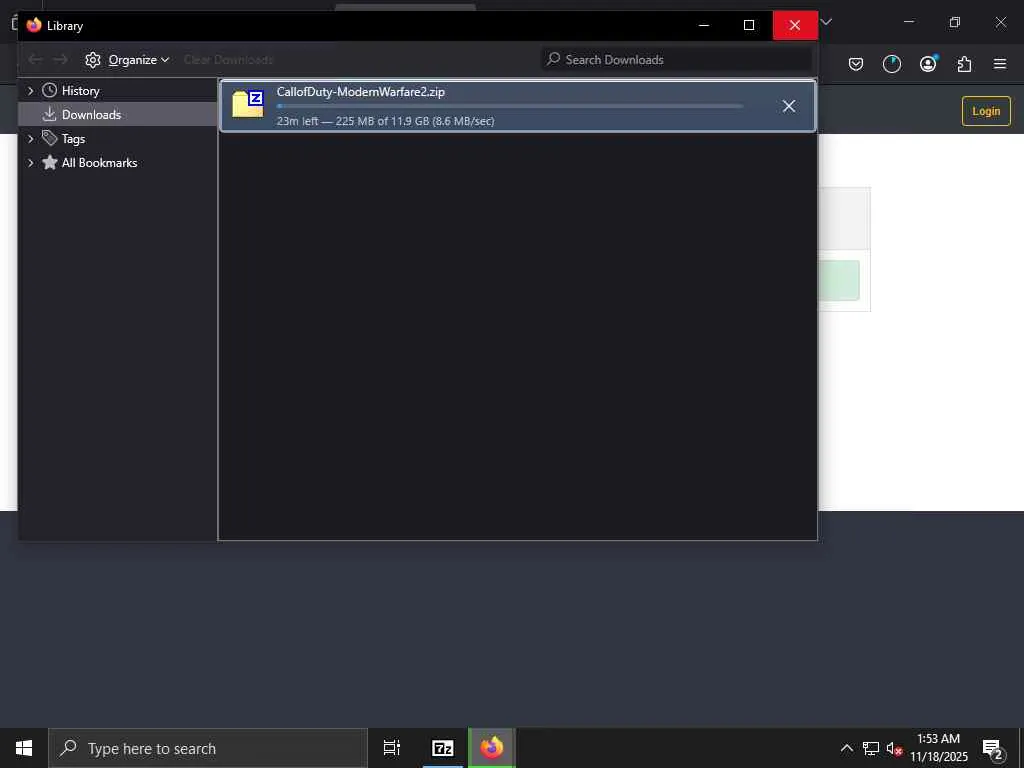The width and height of the screenshot is (1024, 768).
Task: Expand the Tags tree node
Action: [31, 138]
